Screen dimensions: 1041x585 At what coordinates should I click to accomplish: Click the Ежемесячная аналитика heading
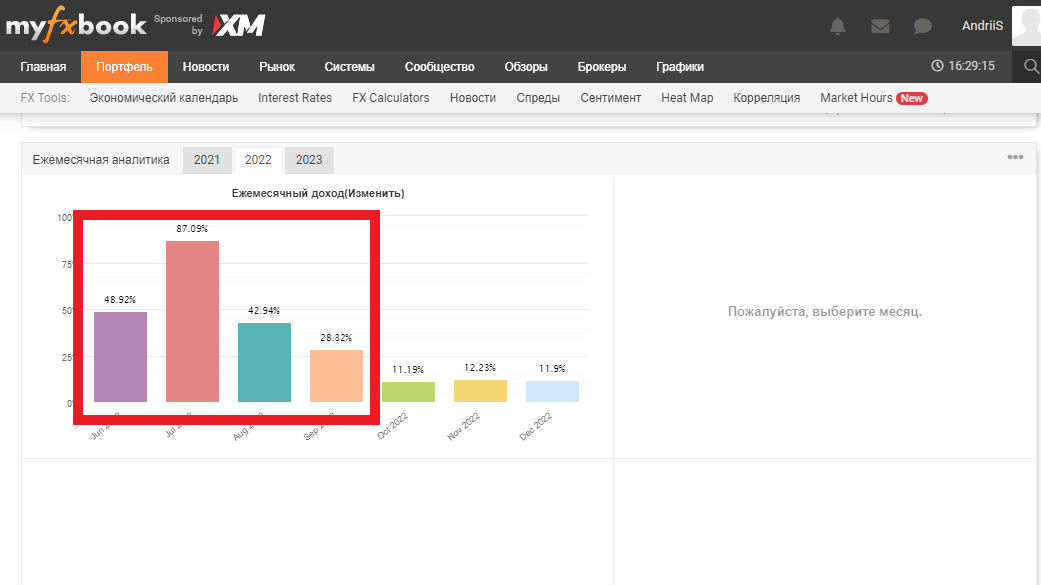[x=101, y=160]
